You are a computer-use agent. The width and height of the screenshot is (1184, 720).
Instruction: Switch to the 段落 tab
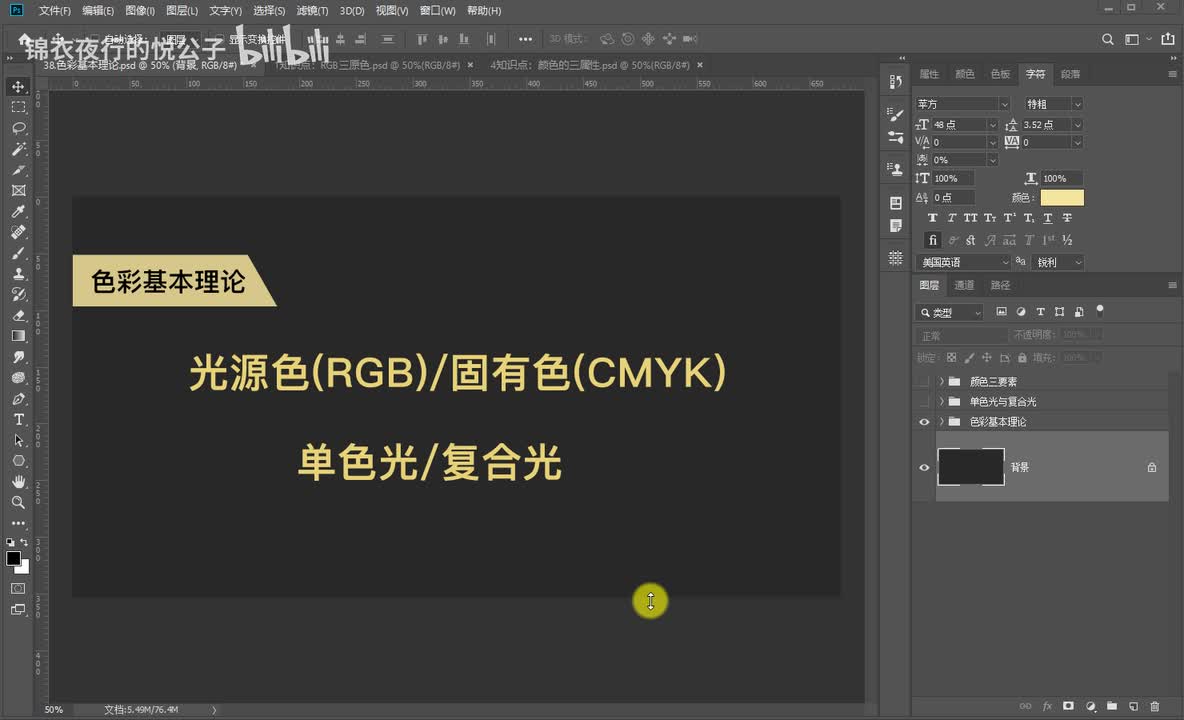tap(1070, 74)
